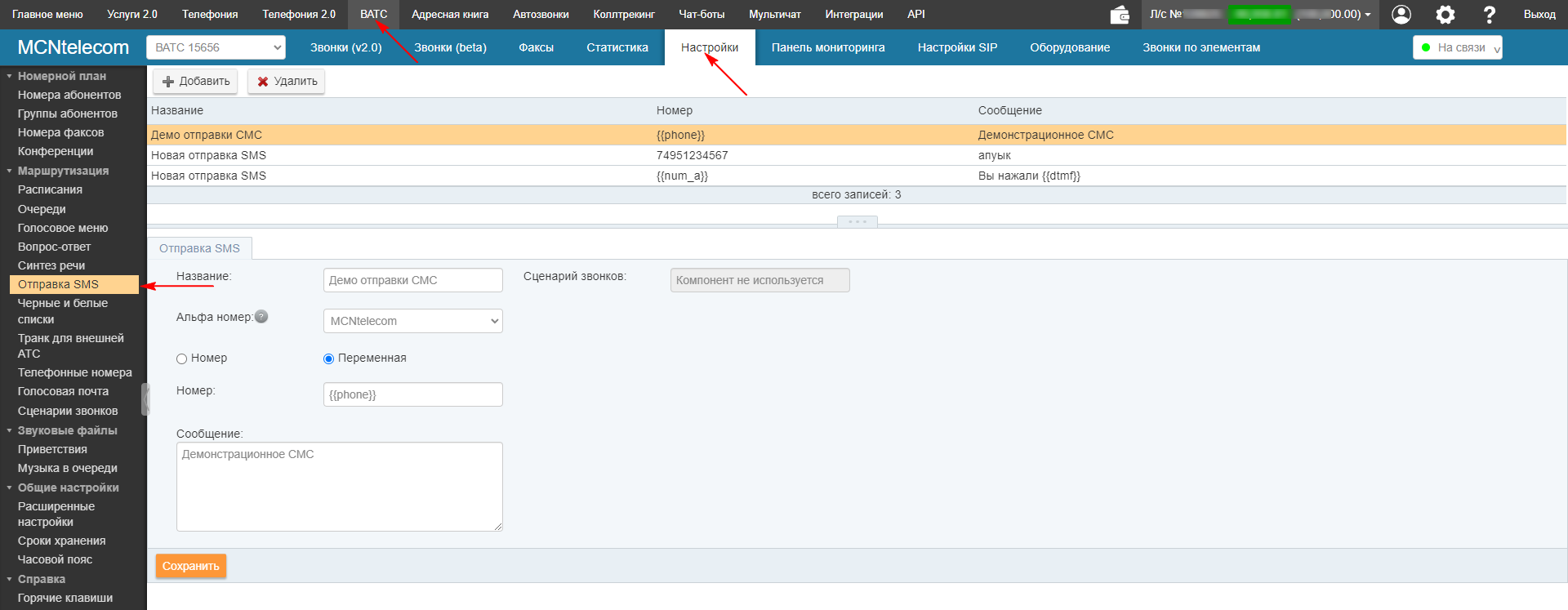This screenshot has width=1568, height=610.
Task: Sort by the Название column header
Action: pos(177,110)
